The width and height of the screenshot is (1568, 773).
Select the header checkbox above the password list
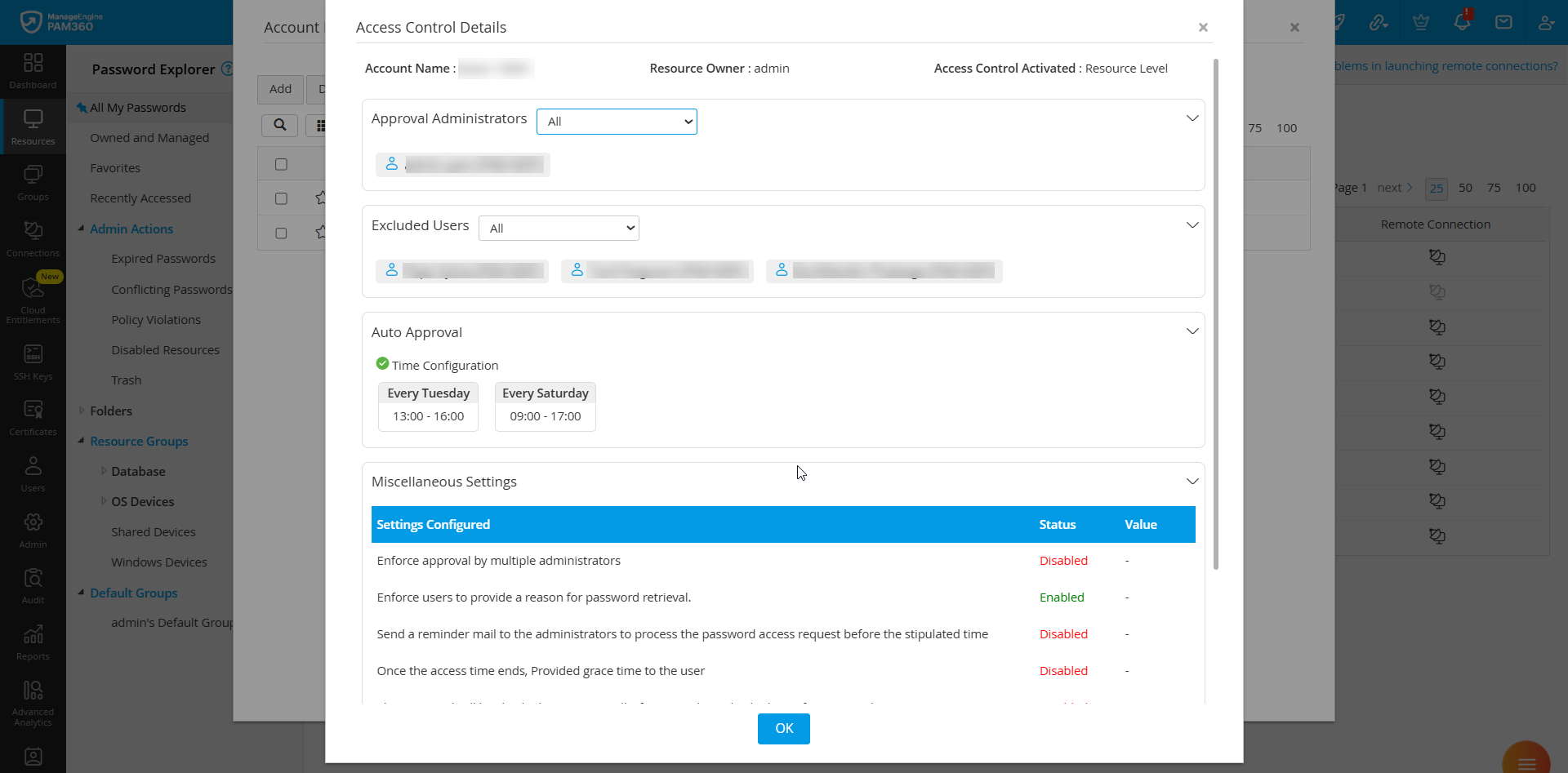tap(281, 163)
